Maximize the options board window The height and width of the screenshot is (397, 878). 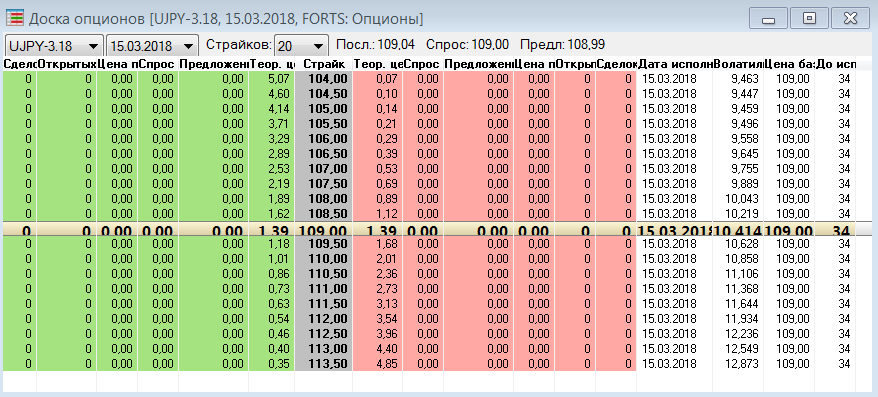point(809,19)
